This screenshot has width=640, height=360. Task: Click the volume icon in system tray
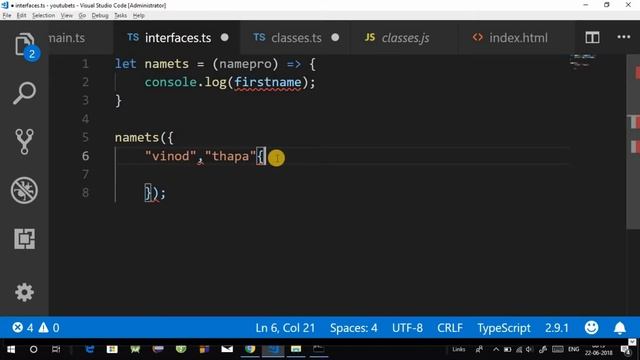coord(529,349)
